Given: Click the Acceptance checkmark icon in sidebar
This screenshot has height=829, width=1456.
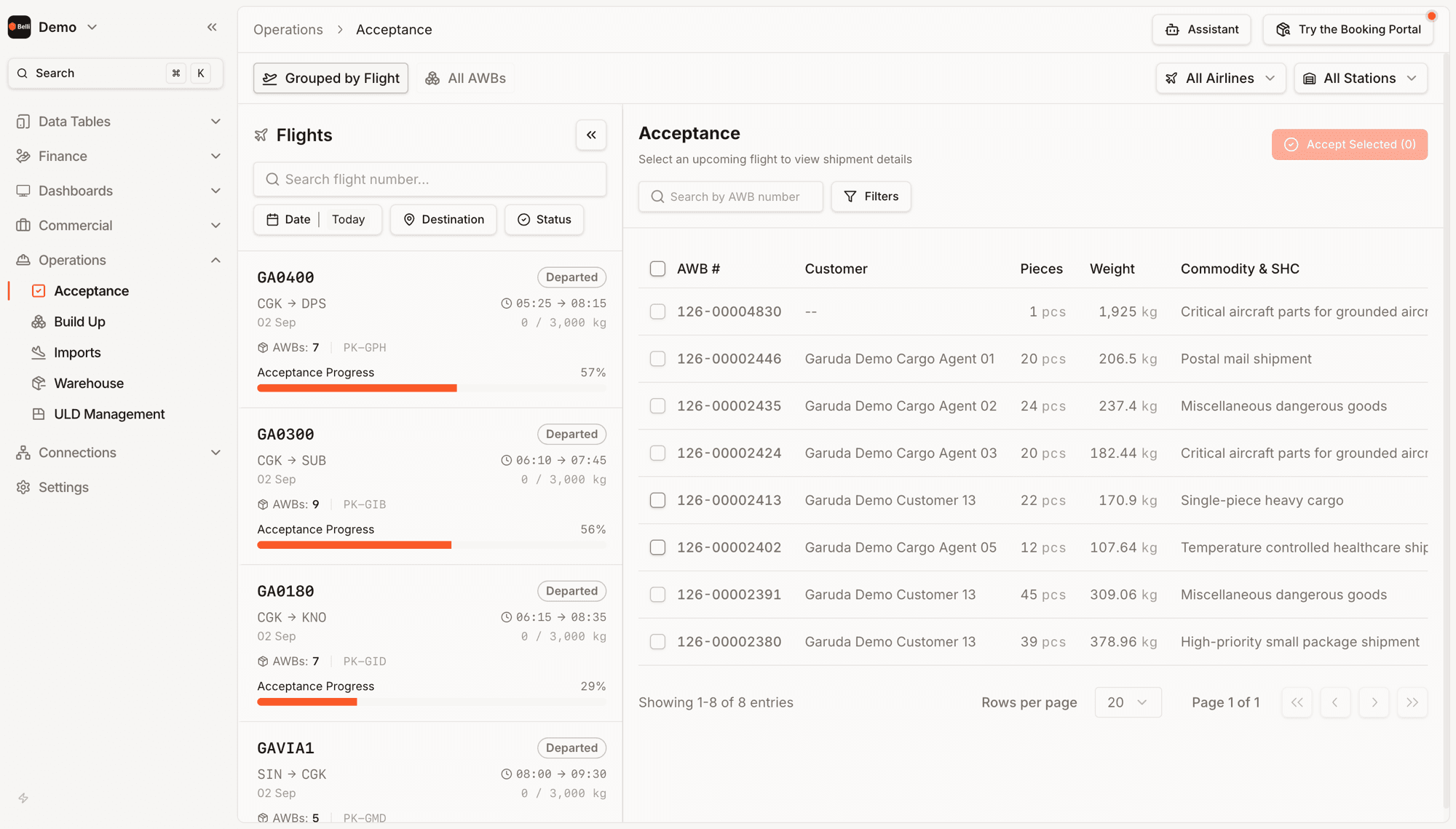Looking at the screenshot, I should pyautogui.click(x=39, y=291).
